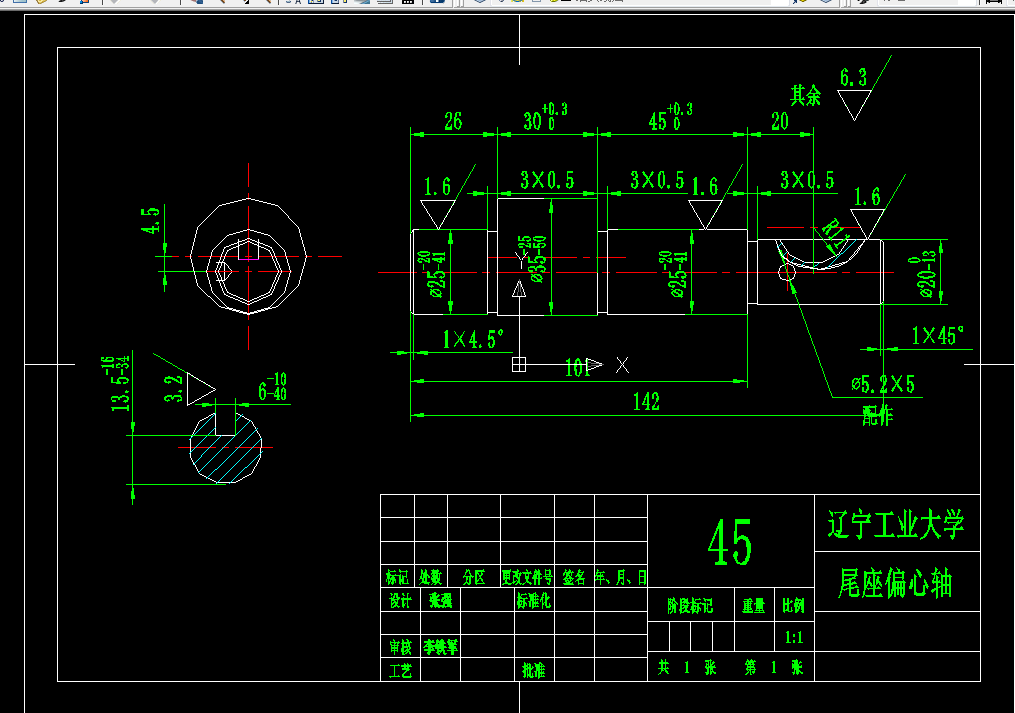Click the material number 45 in title block
Viewport: 1015px width, 713px height.
(730, 542)
